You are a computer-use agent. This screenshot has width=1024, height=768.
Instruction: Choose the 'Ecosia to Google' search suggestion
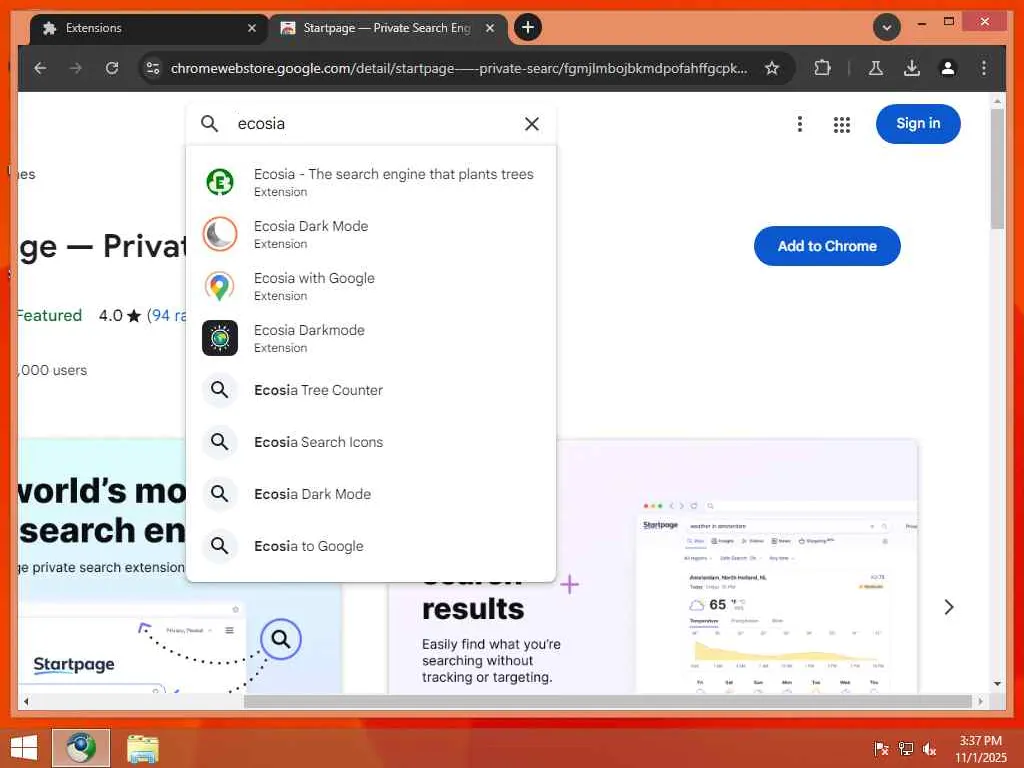(371, 546)
